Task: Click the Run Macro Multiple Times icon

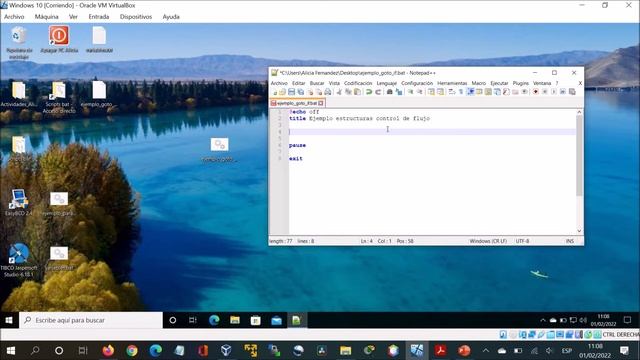Action: [x=562, y=92]
